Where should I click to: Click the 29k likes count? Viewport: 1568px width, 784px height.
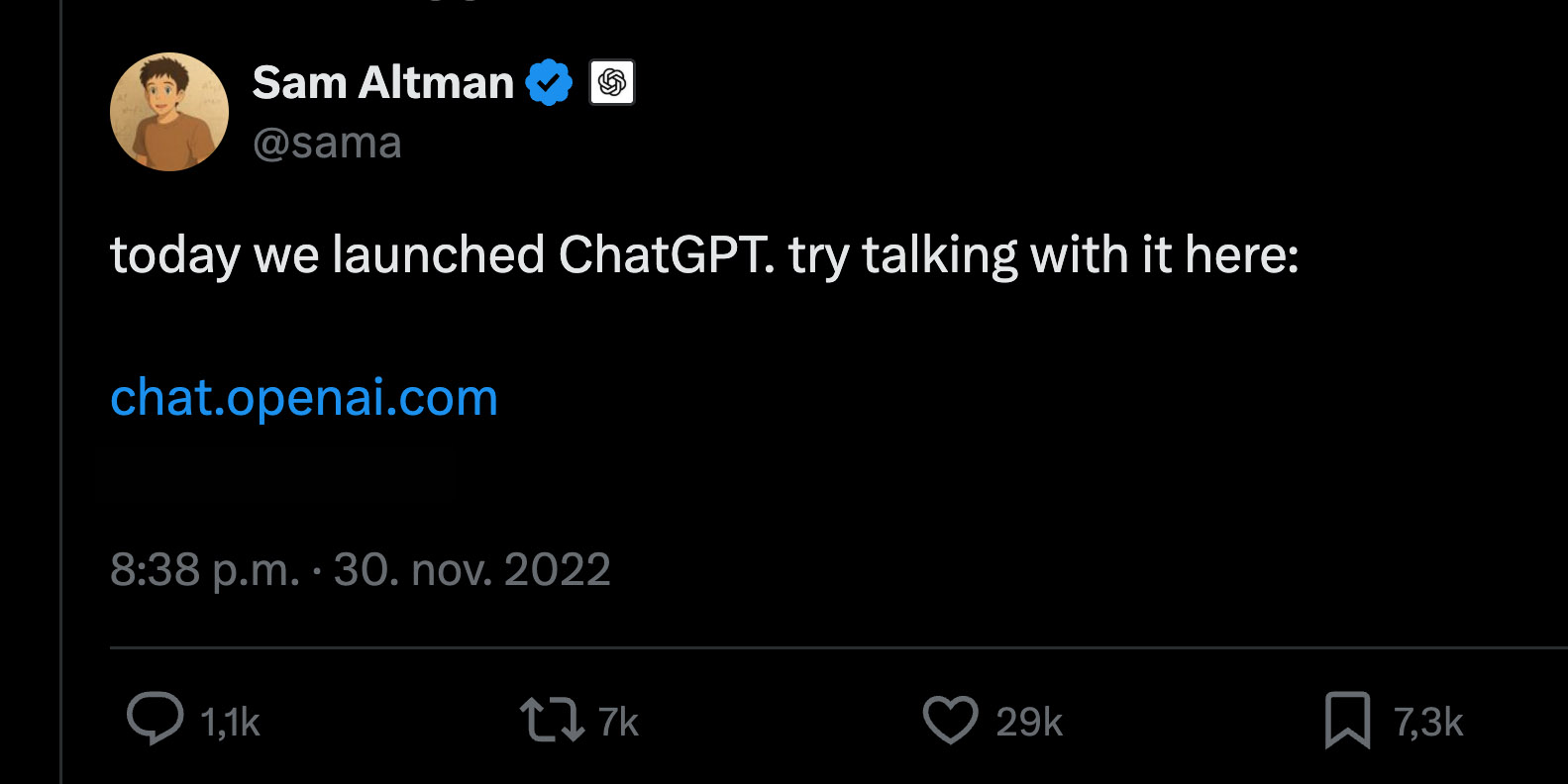pos(1029,723)
